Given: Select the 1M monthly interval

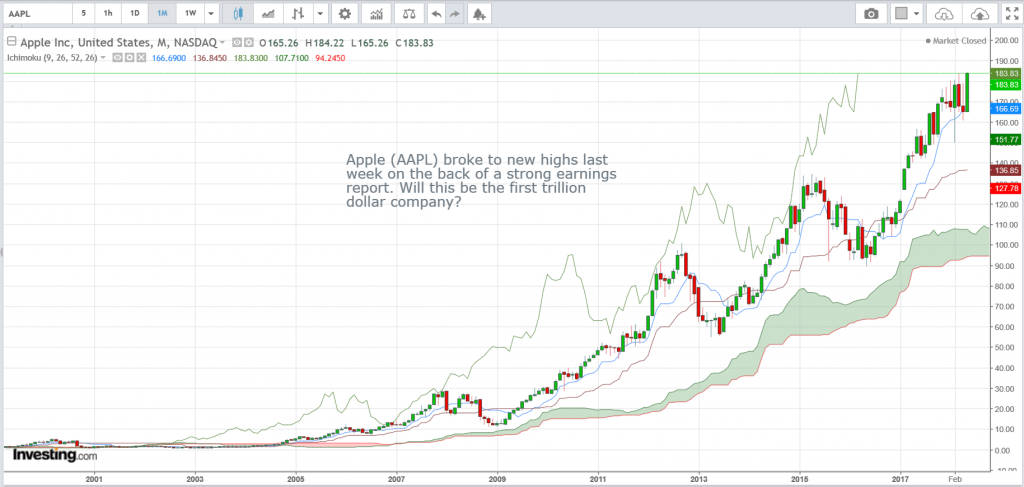Looking at the screenshot, I should pos(162,13).
